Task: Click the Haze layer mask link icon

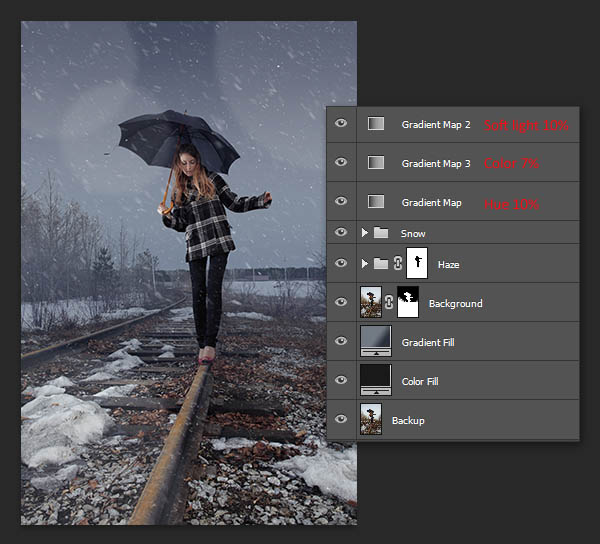Action: pos(397,264)
